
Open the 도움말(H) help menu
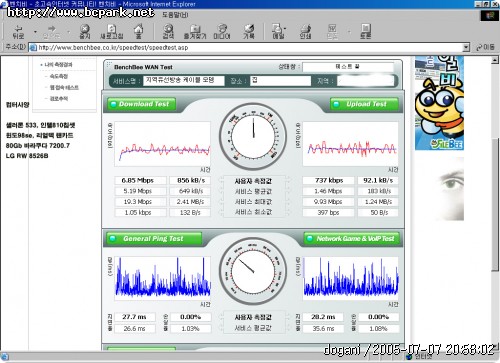point(175,15)
